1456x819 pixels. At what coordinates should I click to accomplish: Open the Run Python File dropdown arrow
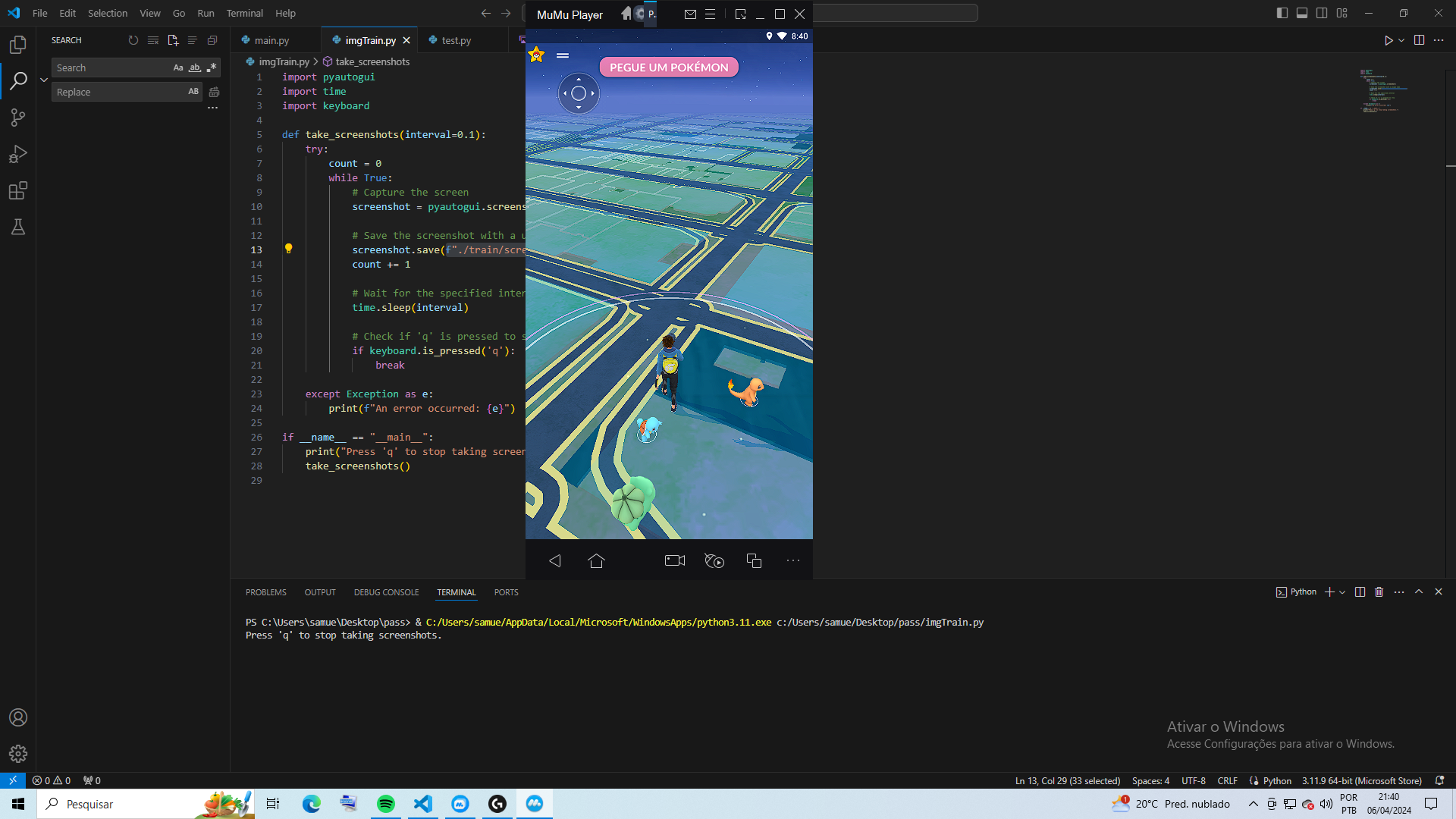1401,40
